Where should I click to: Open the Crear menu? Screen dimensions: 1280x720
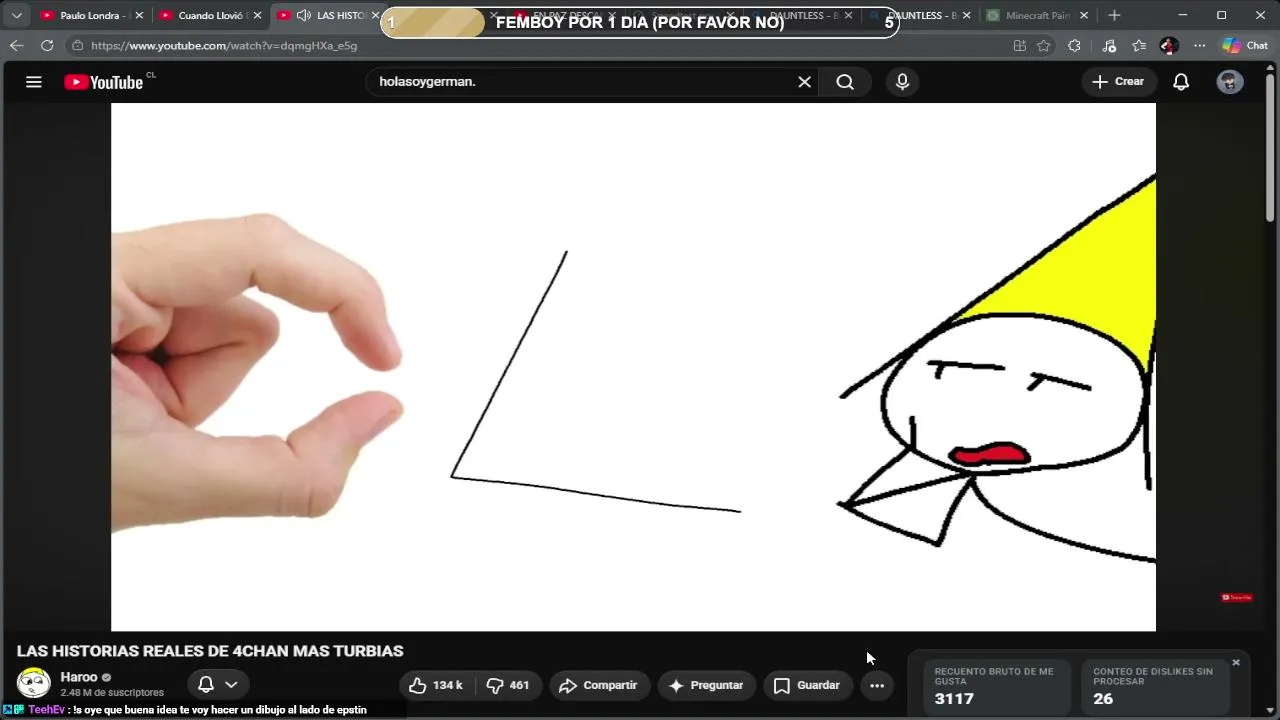1118,82
